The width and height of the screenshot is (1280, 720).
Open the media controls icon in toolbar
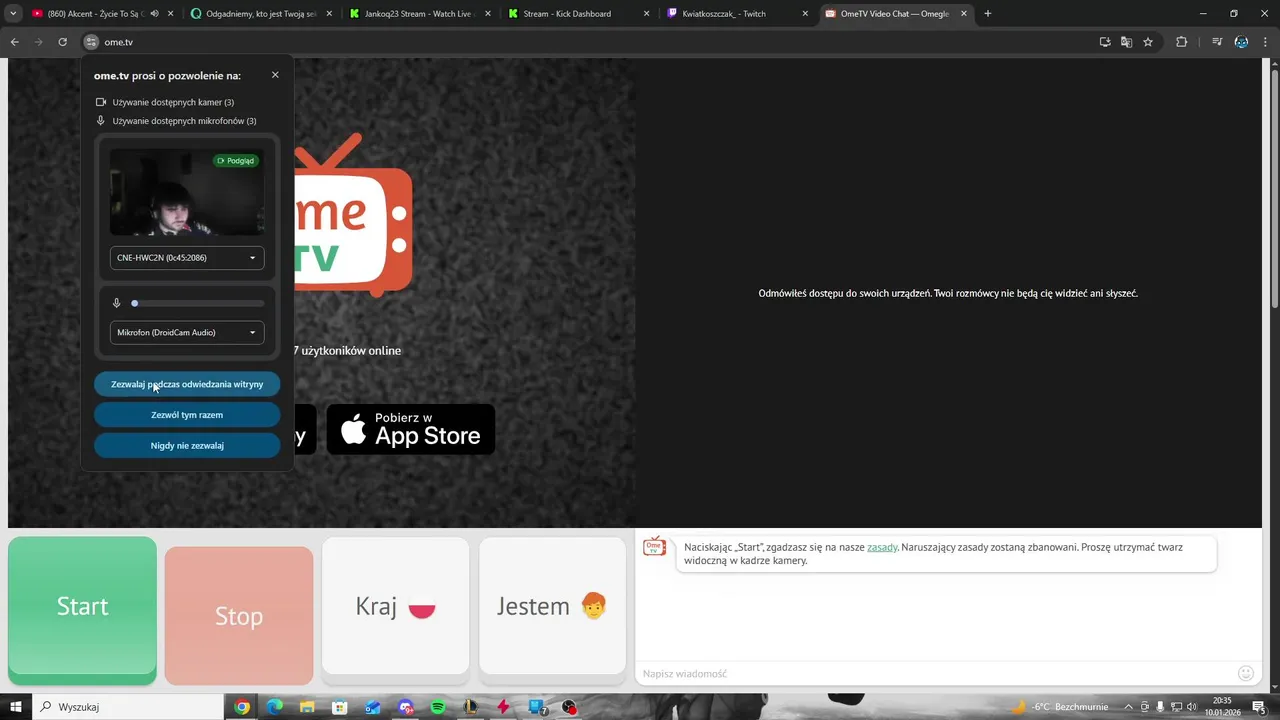tap(1217, 42)
